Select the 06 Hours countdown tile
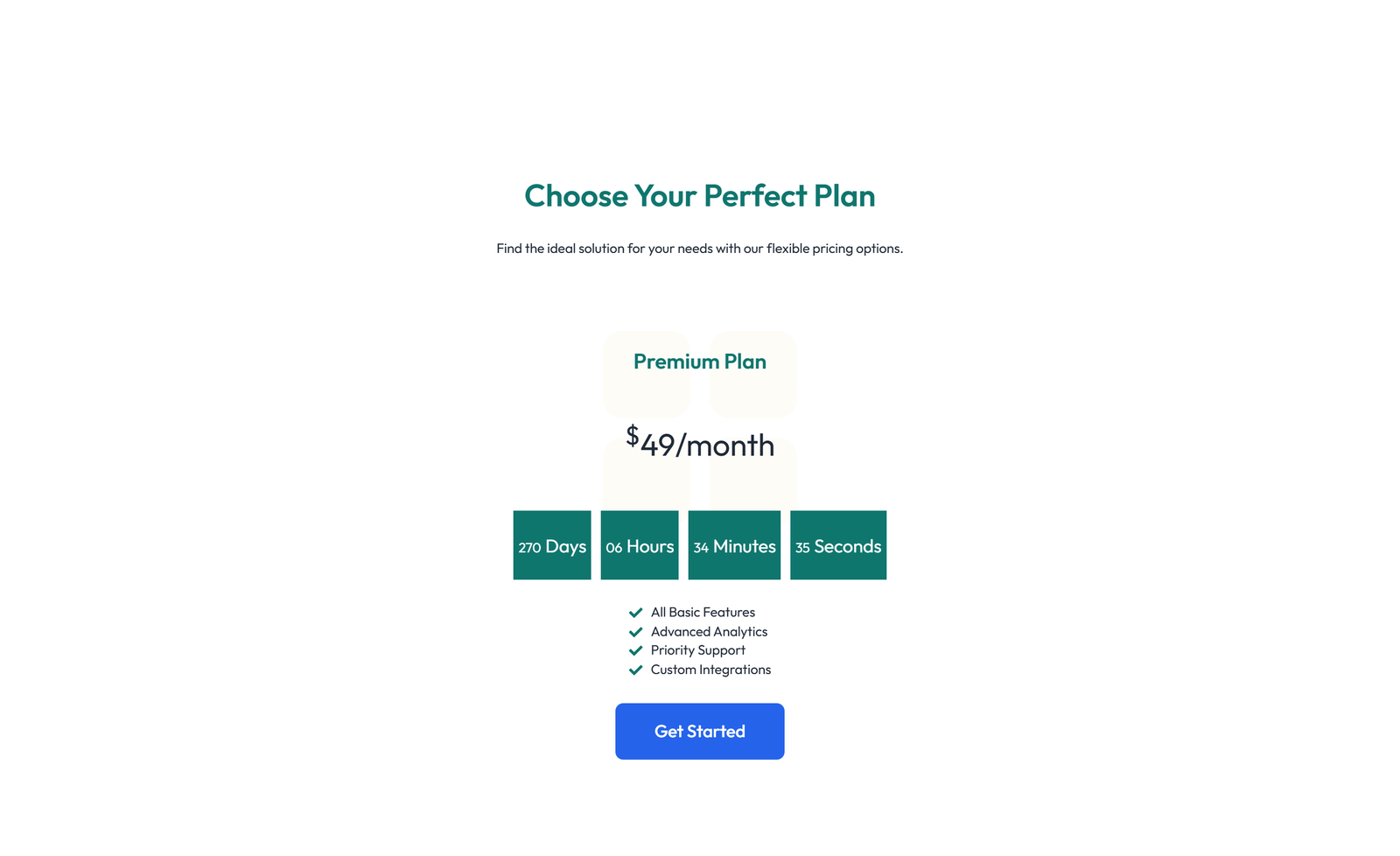This screenshot has width=1400, height=856. pos(640,545)
